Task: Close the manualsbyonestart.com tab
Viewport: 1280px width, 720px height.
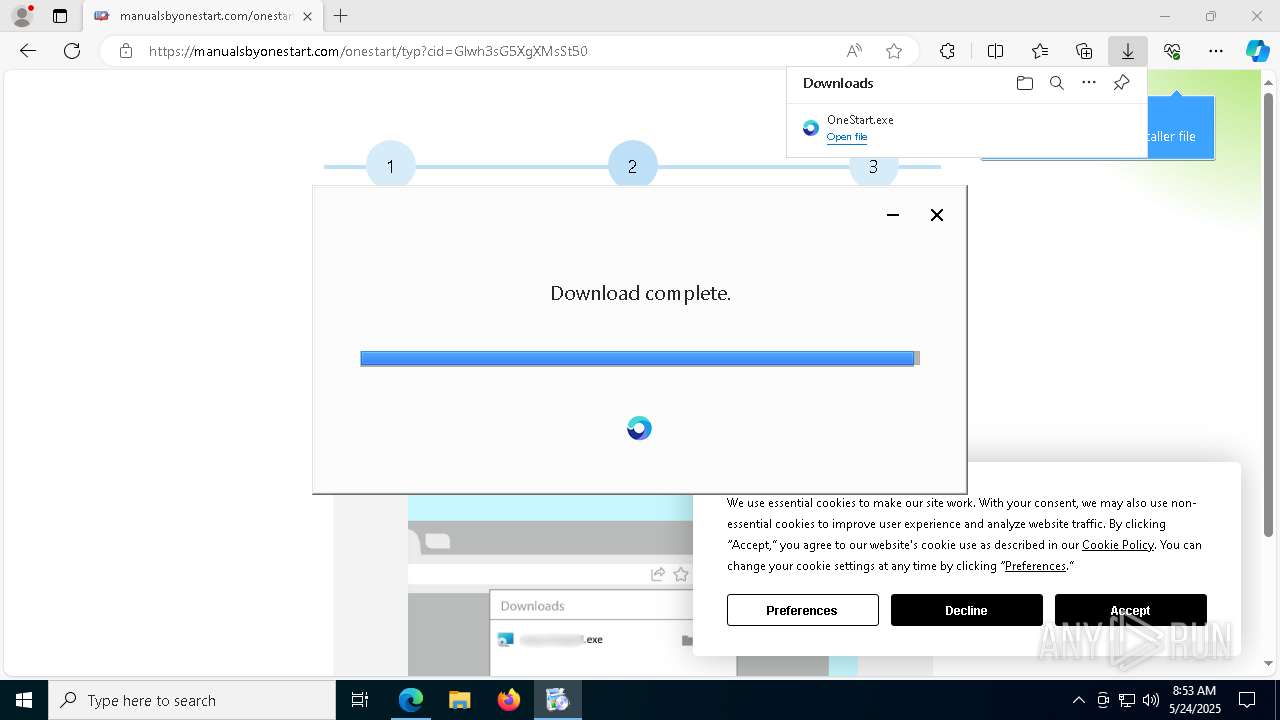Action: (307, 16)
